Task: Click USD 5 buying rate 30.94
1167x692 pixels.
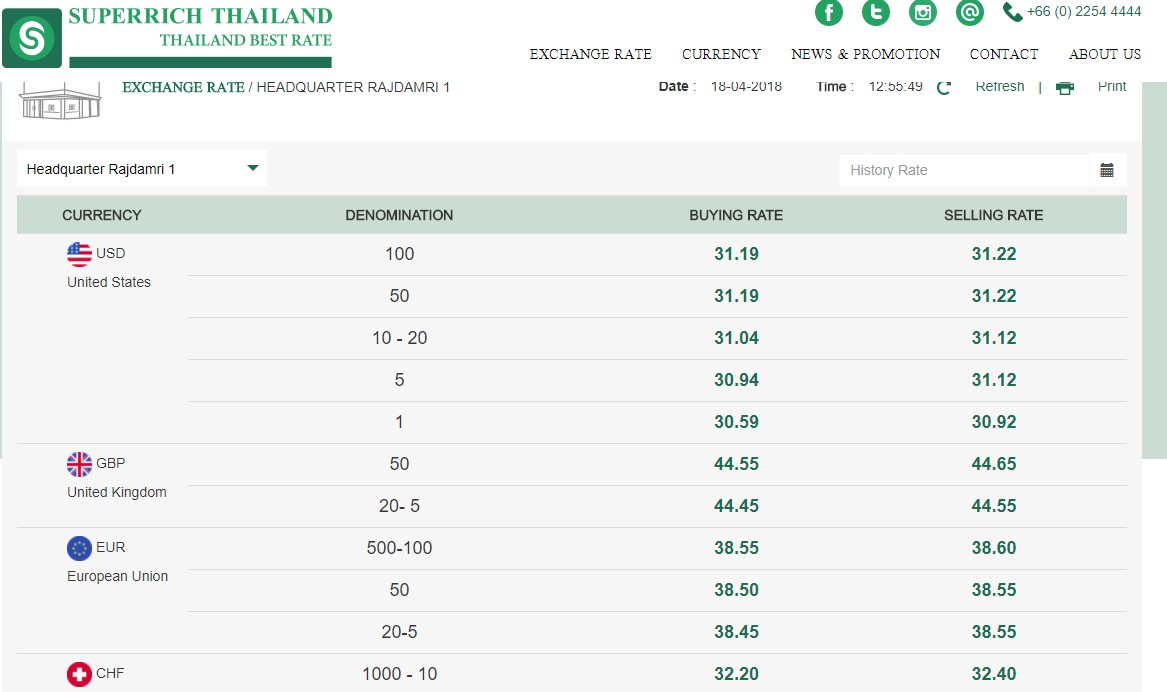Action: click(x=736, y=379)
